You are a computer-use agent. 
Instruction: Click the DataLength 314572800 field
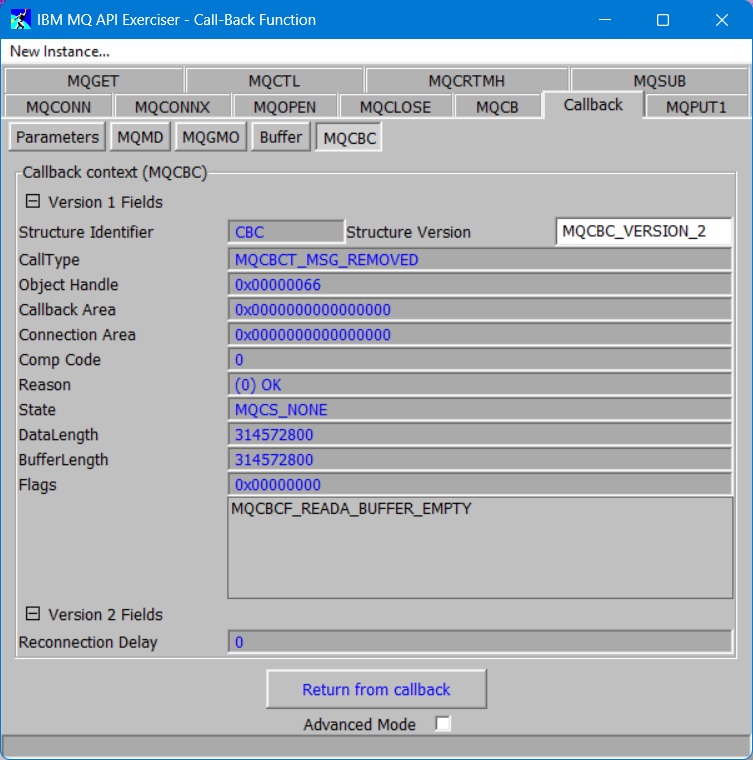479,435
